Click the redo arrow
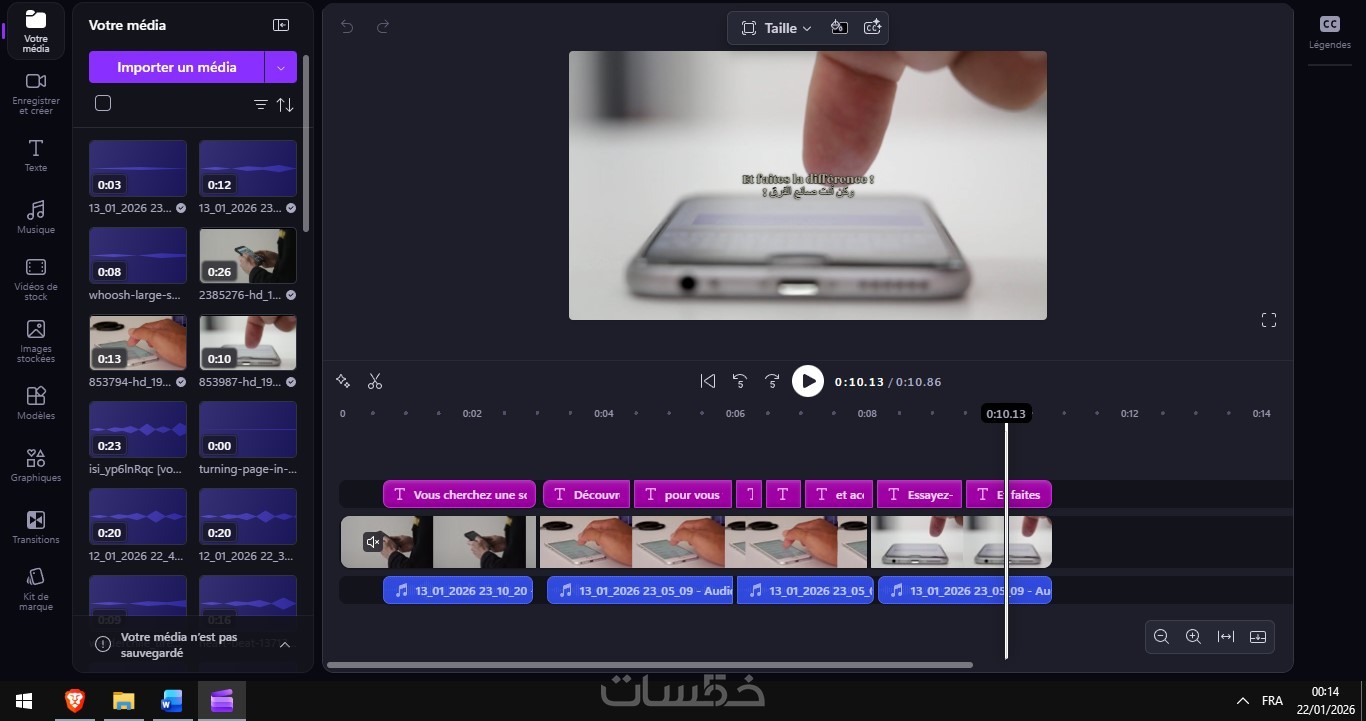This screenshot has height=721, width=1366. [383, 27]
